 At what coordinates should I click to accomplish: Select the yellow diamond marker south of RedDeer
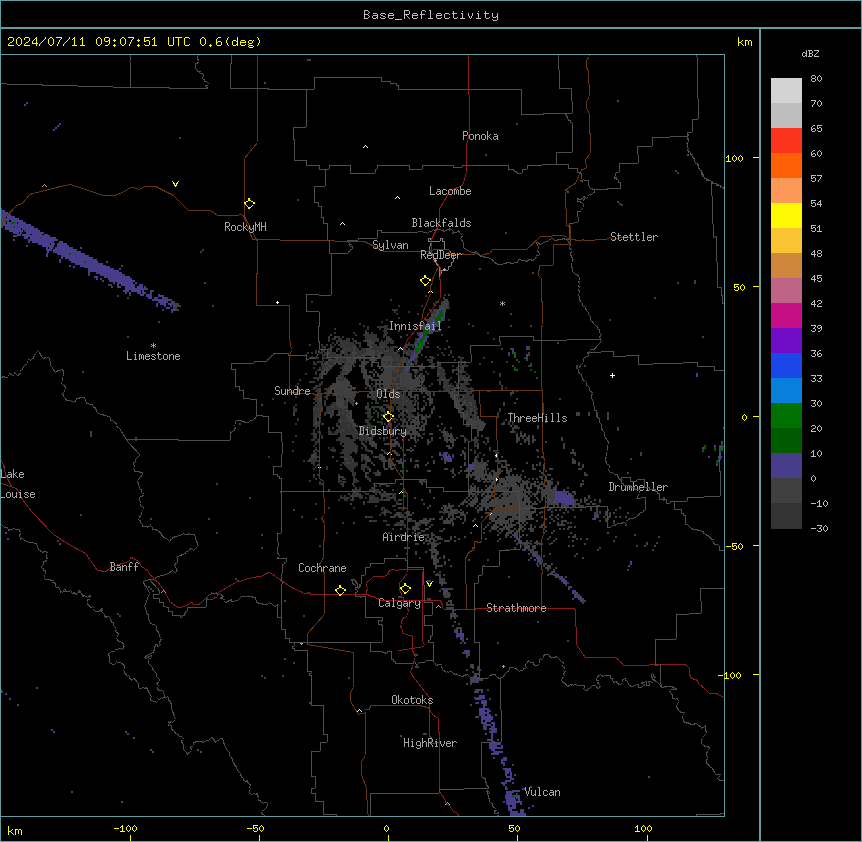(425, 281)
